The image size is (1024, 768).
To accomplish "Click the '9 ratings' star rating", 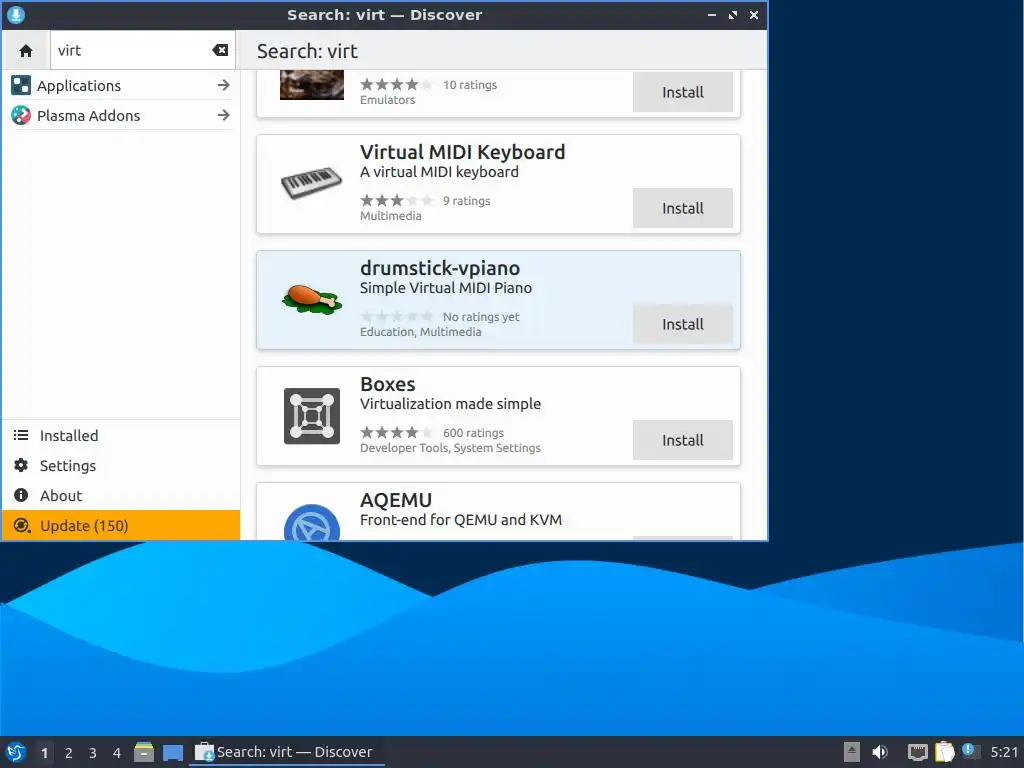I will 396,200.
